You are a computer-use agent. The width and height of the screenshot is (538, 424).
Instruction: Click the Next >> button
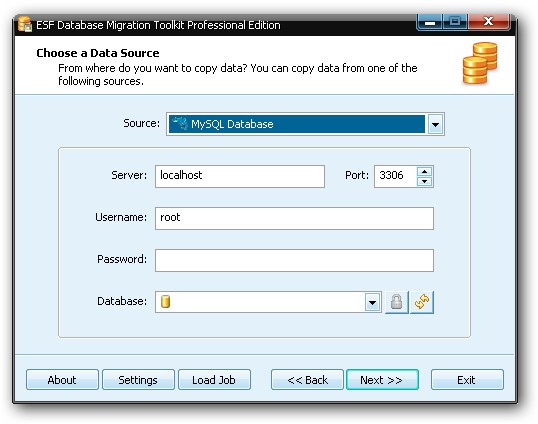pyautogui.click(x=382, y=380)
